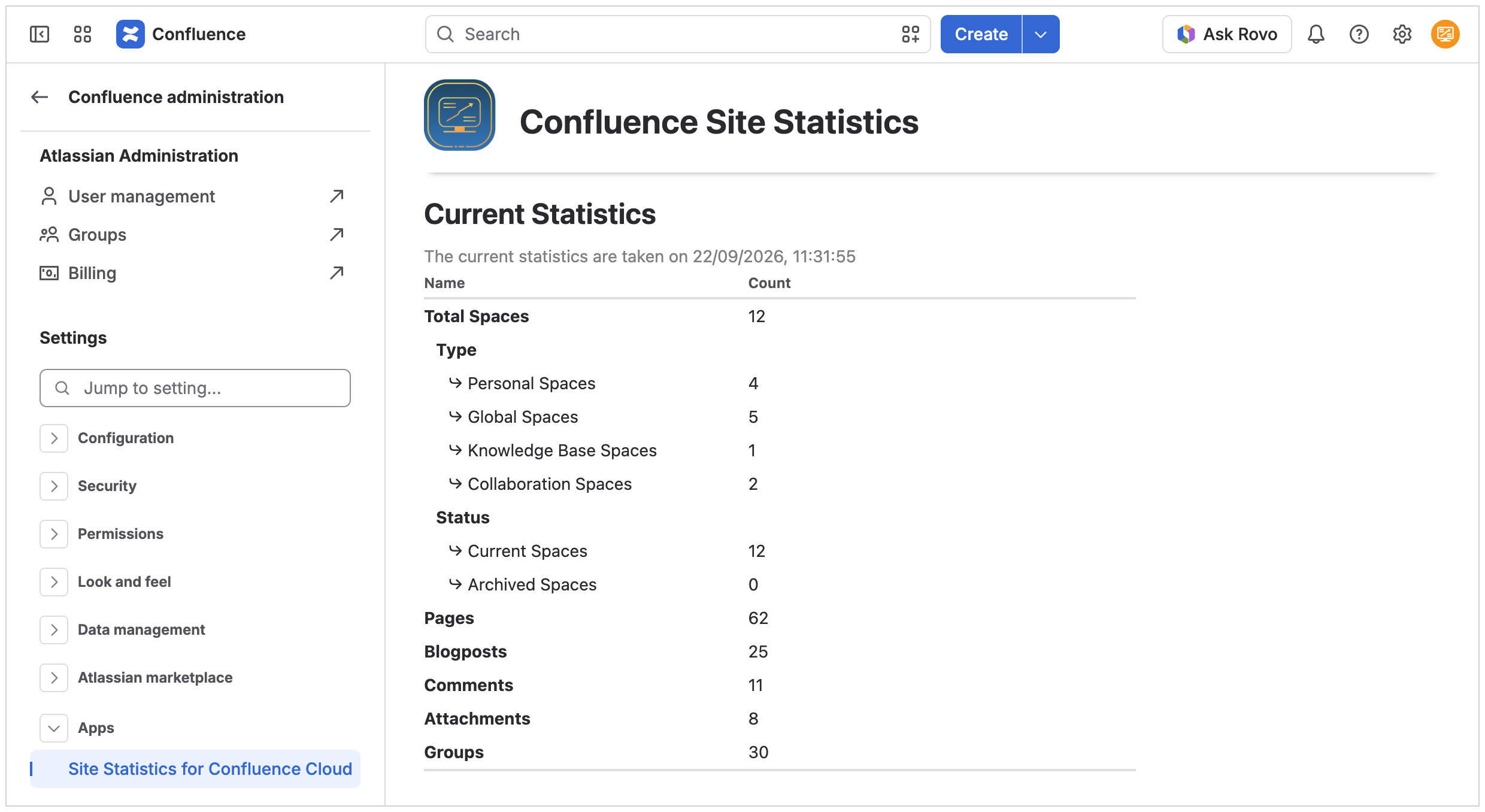Viewport: 1485px width, 812px height.
Task: Open the orange profile avatar
Action: [x=1445, y=34]
